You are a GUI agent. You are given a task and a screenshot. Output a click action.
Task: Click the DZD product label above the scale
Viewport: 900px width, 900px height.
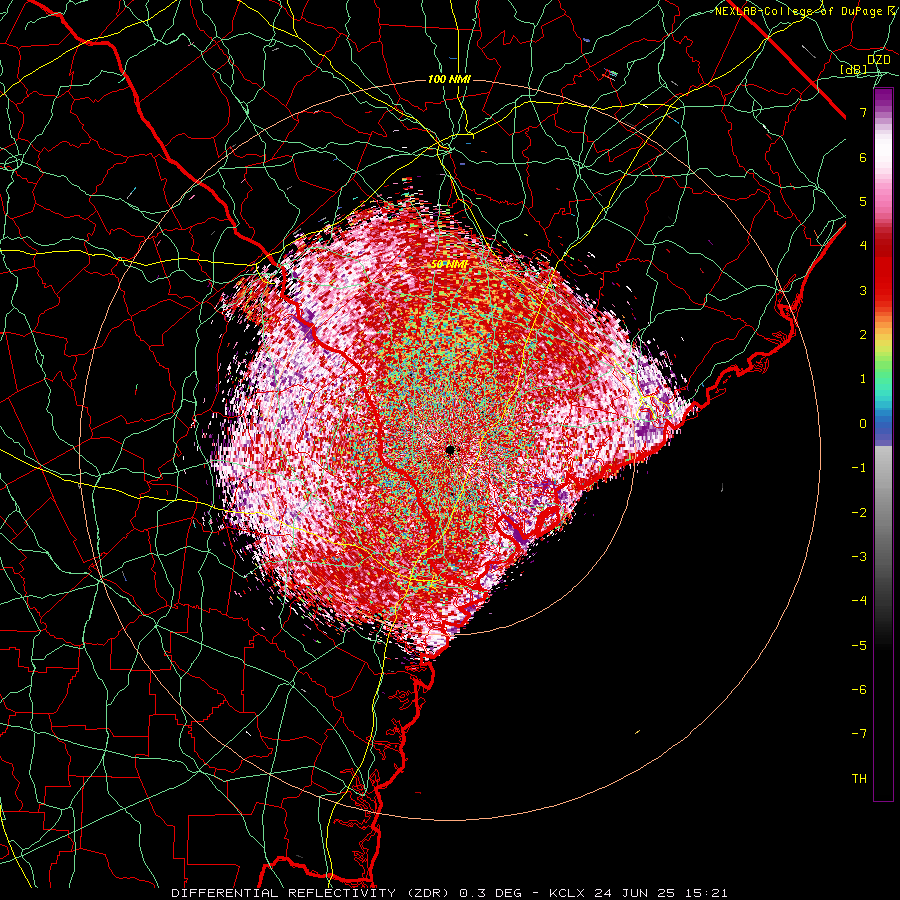[878, 59]
